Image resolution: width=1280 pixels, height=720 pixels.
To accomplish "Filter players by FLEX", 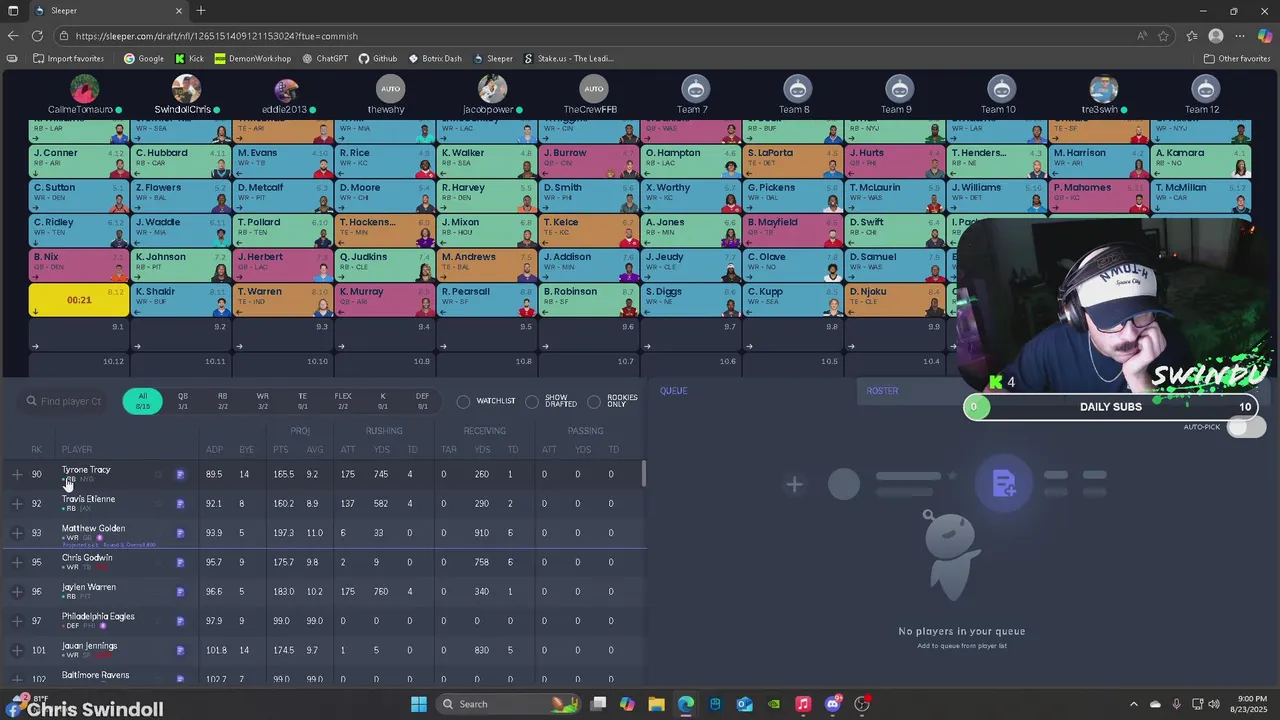I will [343, 401].
